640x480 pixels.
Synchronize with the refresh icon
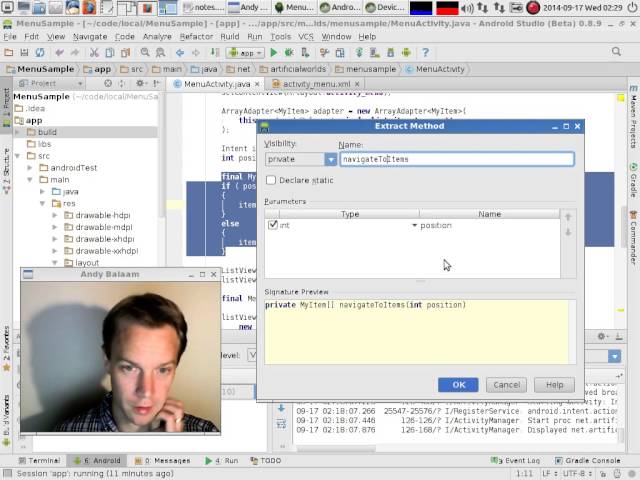[x=40, y=53]
